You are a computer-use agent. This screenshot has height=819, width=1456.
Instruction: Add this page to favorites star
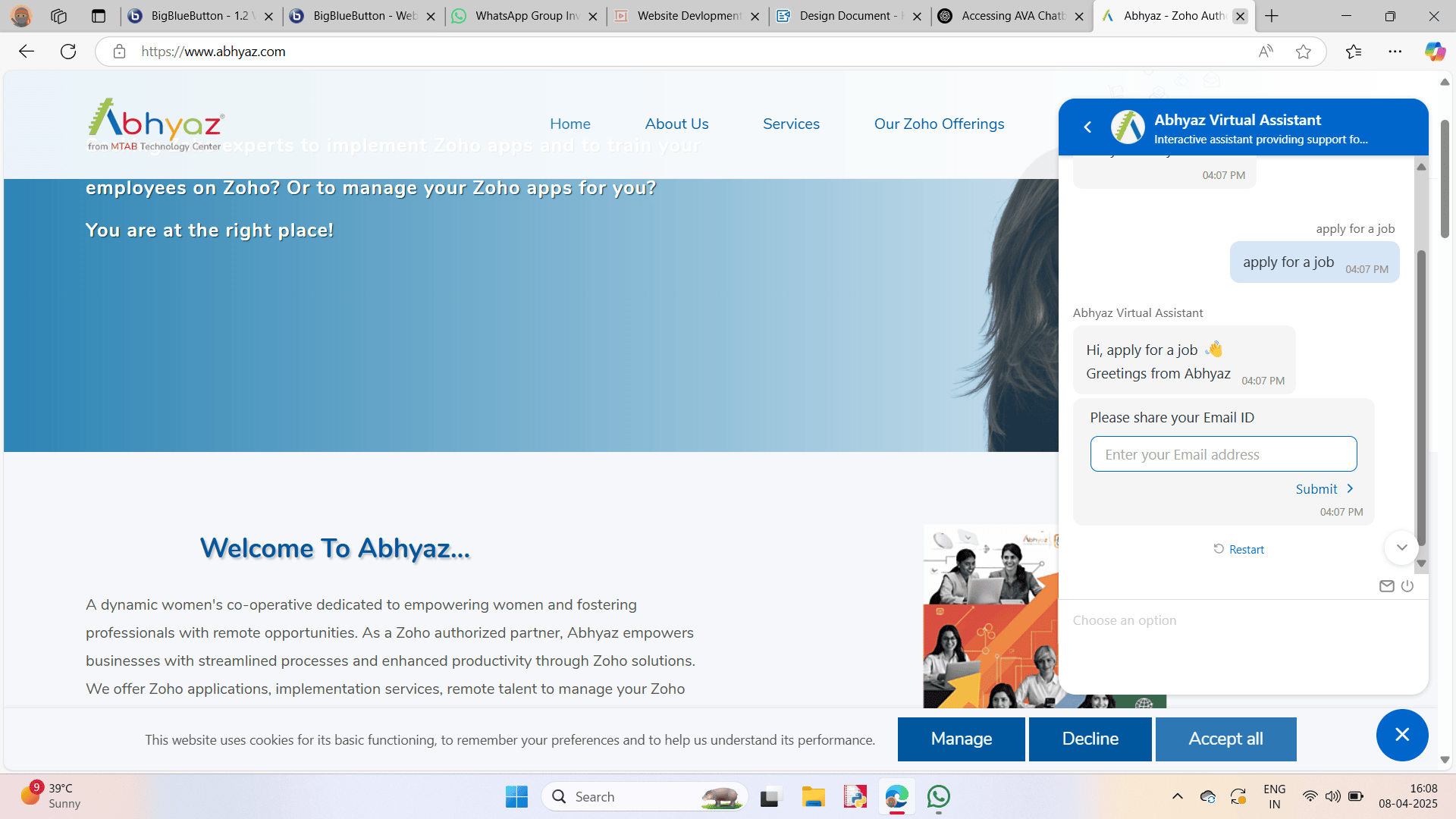pos(1304,52)
